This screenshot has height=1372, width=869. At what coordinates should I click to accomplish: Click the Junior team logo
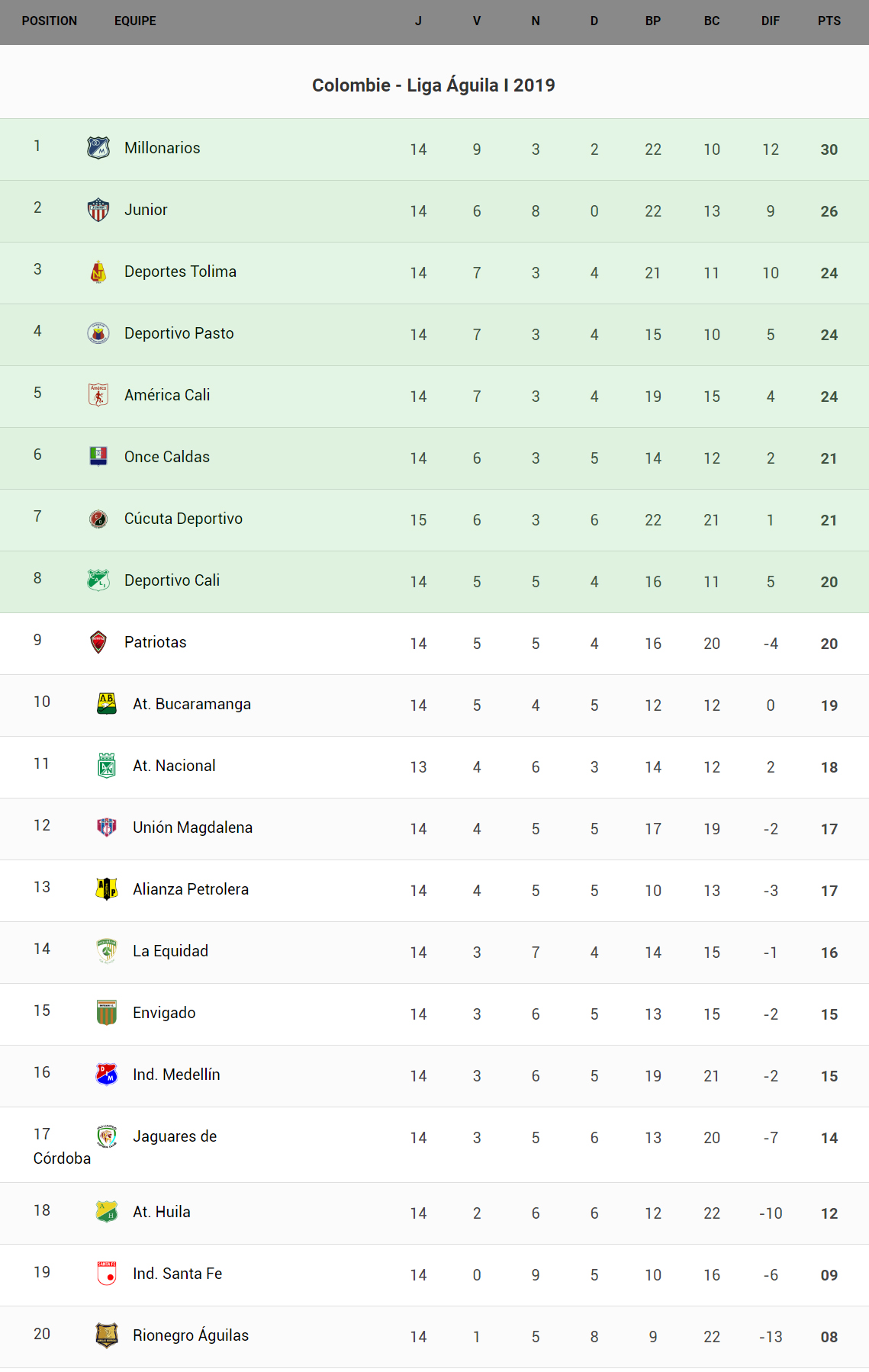pyautogui.click(x=98, y=210)
